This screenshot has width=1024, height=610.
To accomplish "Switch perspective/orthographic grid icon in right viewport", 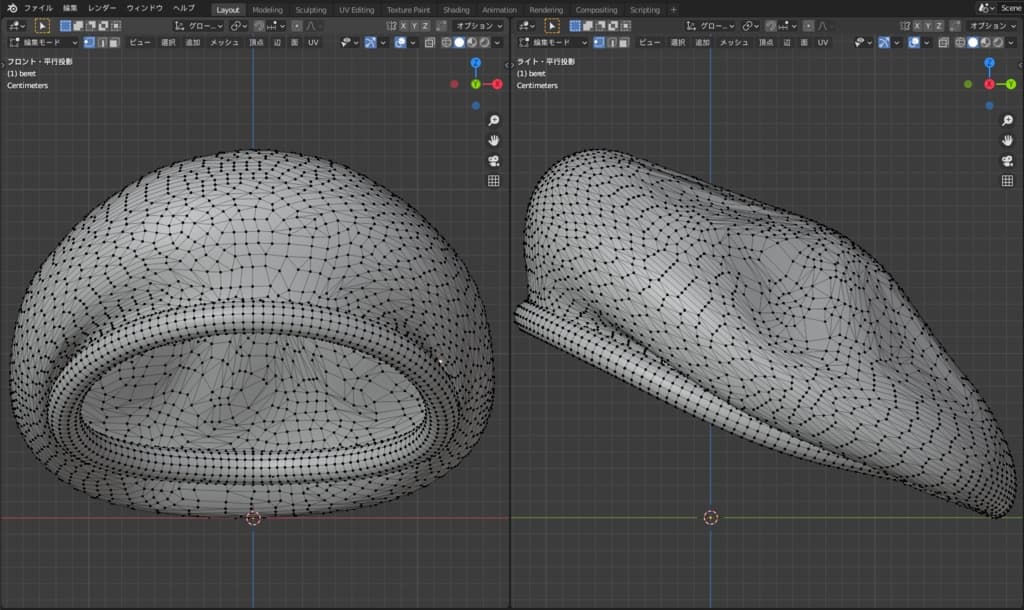I will point(1007,181).
